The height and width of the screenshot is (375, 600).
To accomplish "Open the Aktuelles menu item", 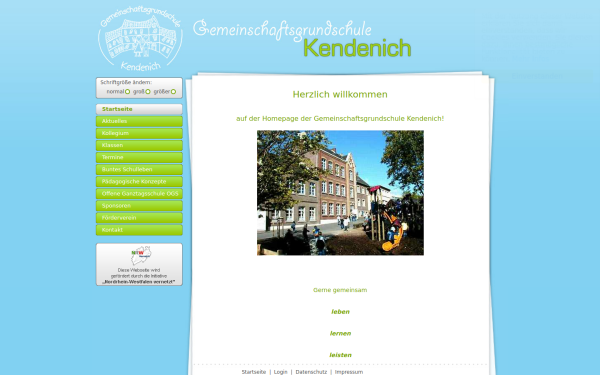I will coord(139,121).
